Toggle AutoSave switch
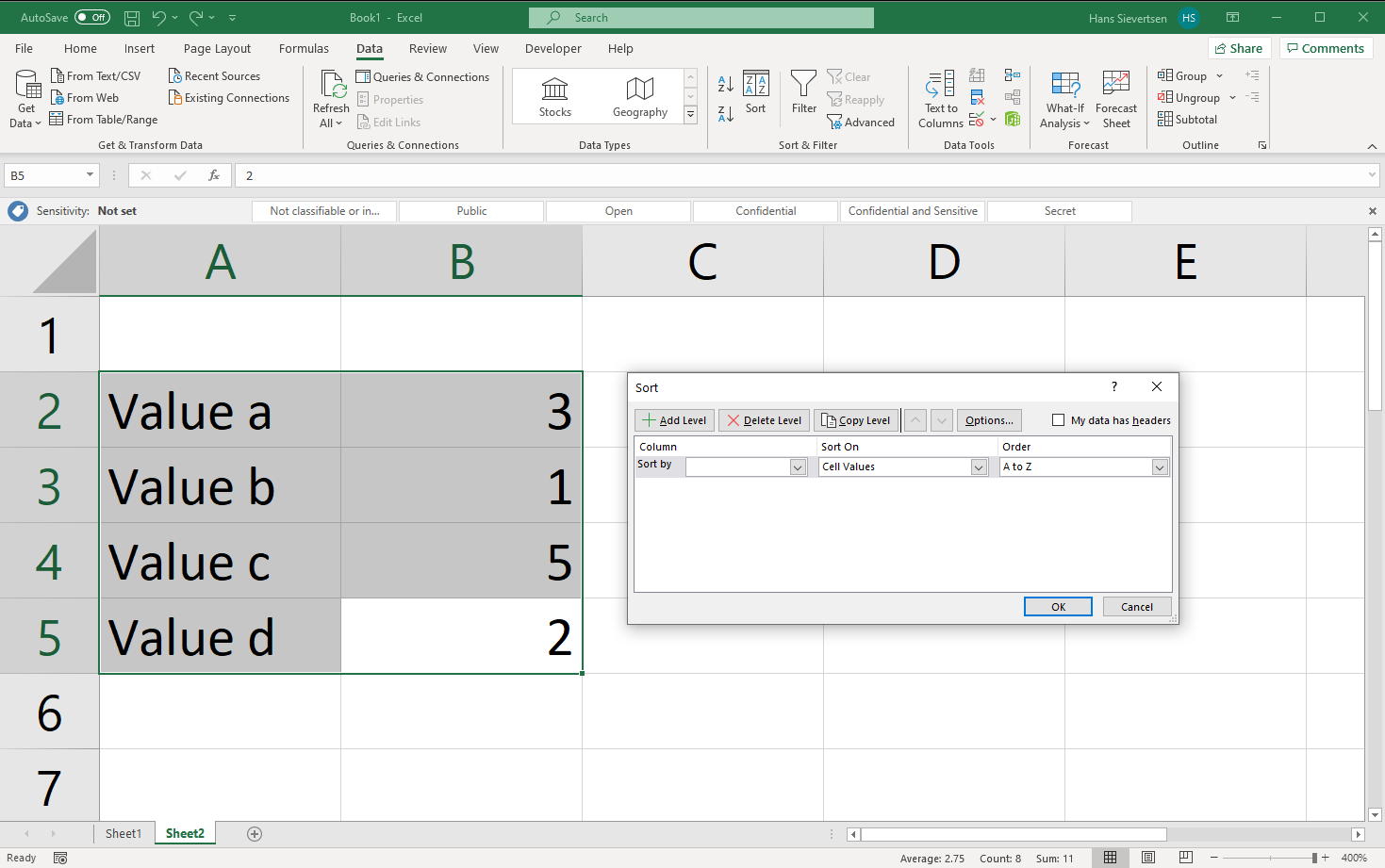This screenshot has width=1385, height=868. [92, 17]
